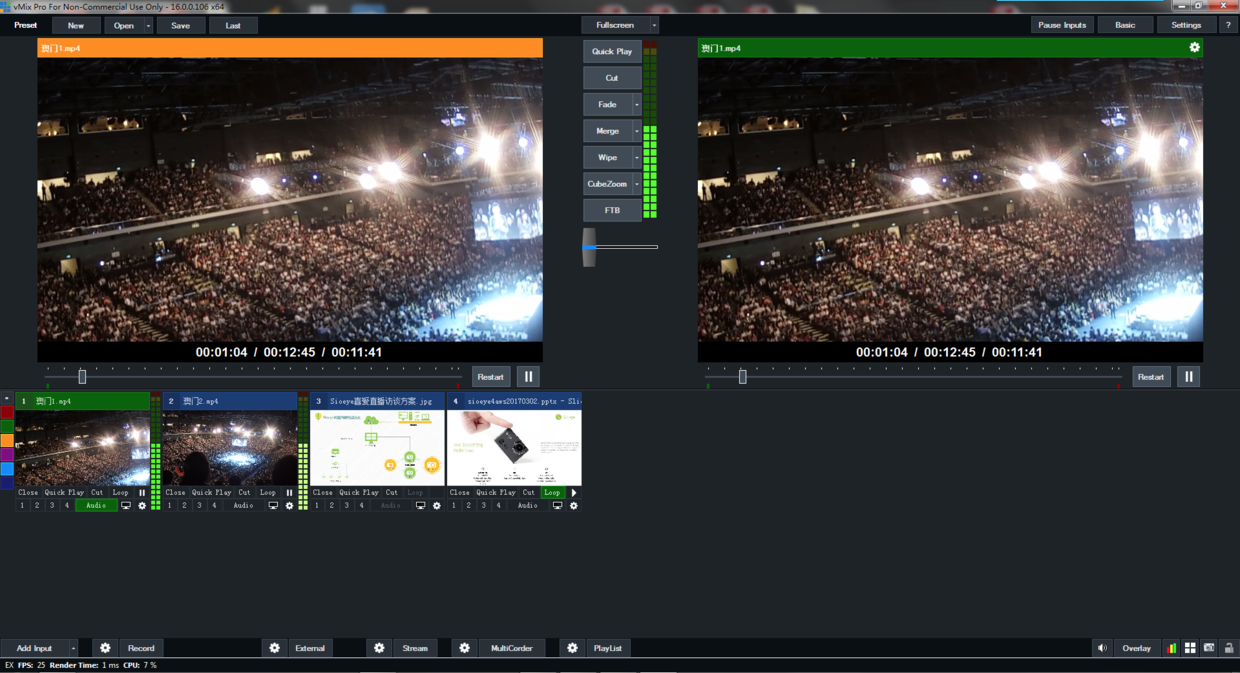Expand the Open preset dropdown arrow
1240x673 pixels.
tap(148, 25)
